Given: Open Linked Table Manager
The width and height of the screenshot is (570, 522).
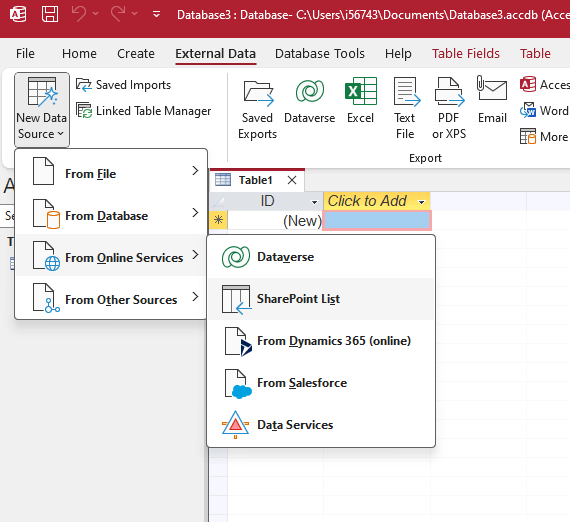Looking at the screenshot, I should (144, 111).
